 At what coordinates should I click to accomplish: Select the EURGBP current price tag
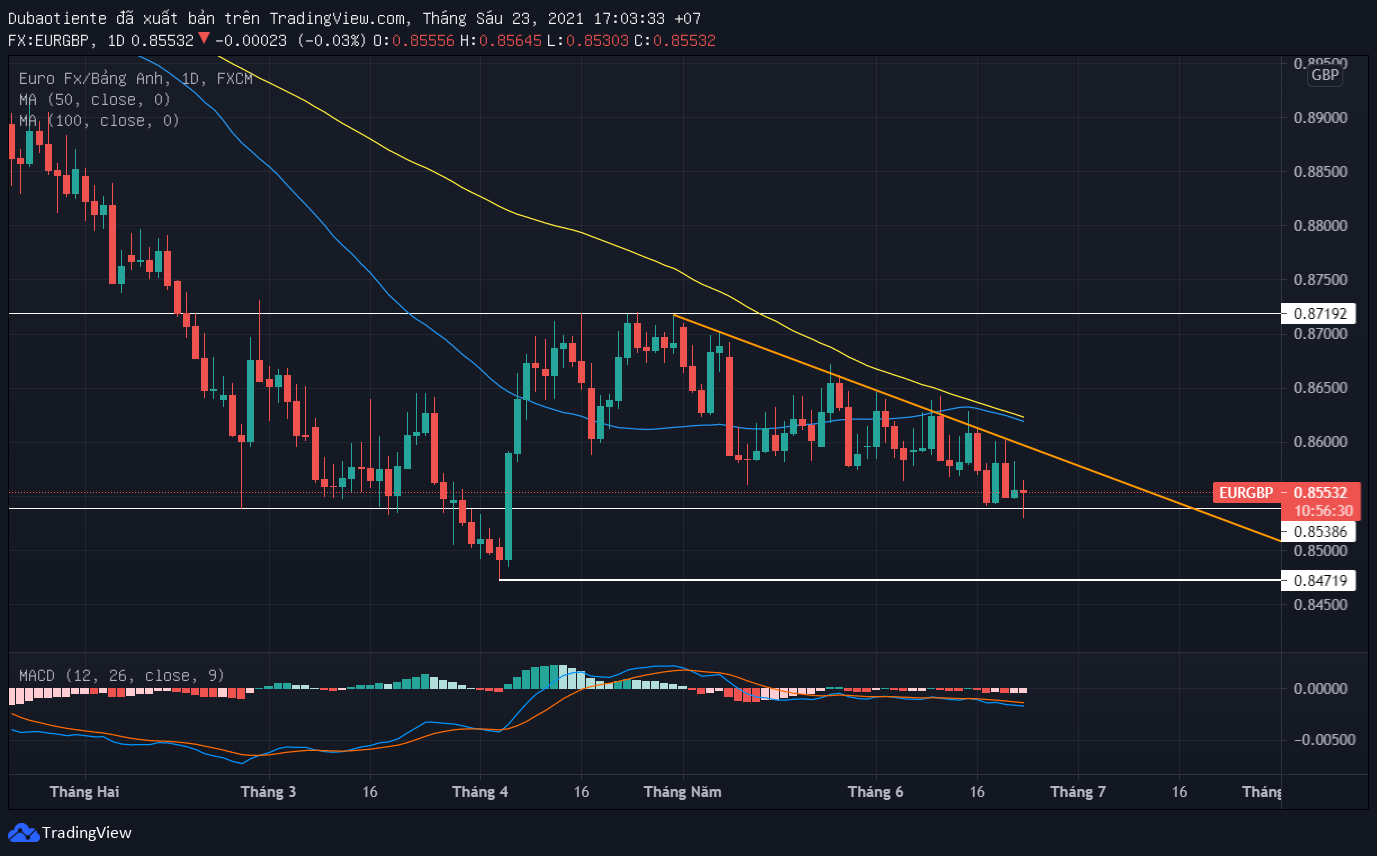point(1285,493)
